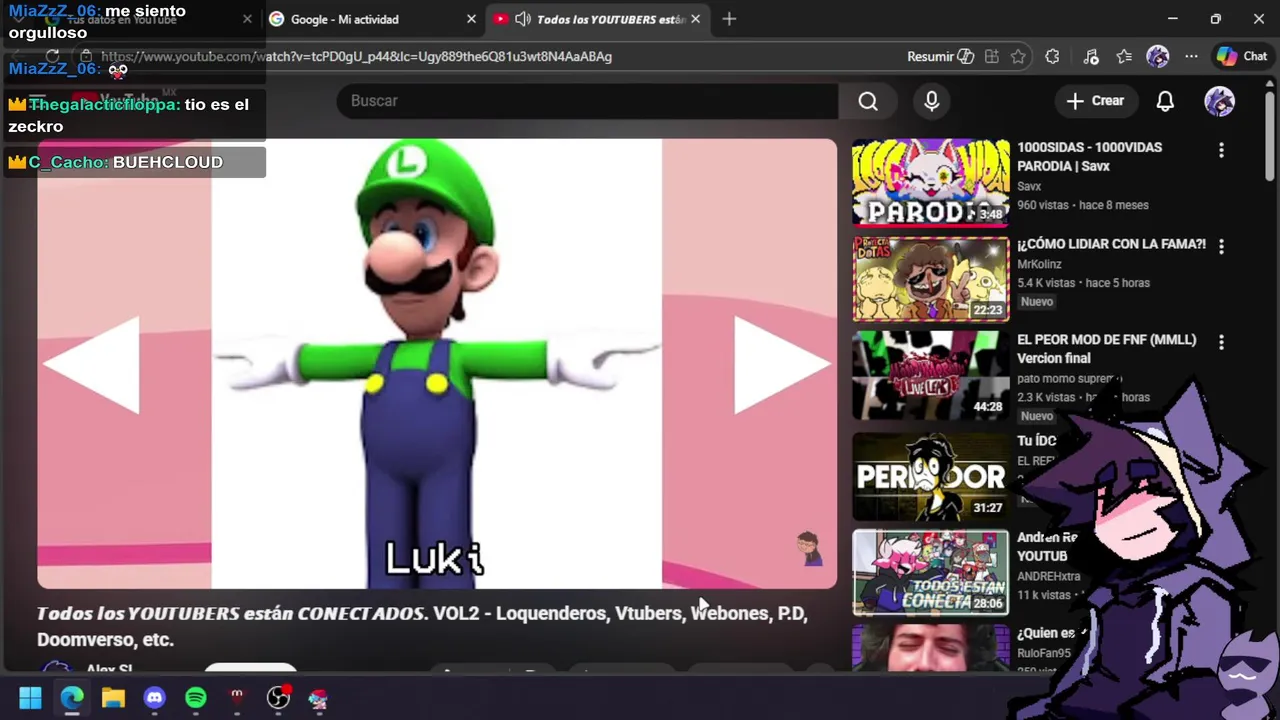Open Spotify from the taskbar
This screenshot has width=1280, height=720.
(196, 698)
